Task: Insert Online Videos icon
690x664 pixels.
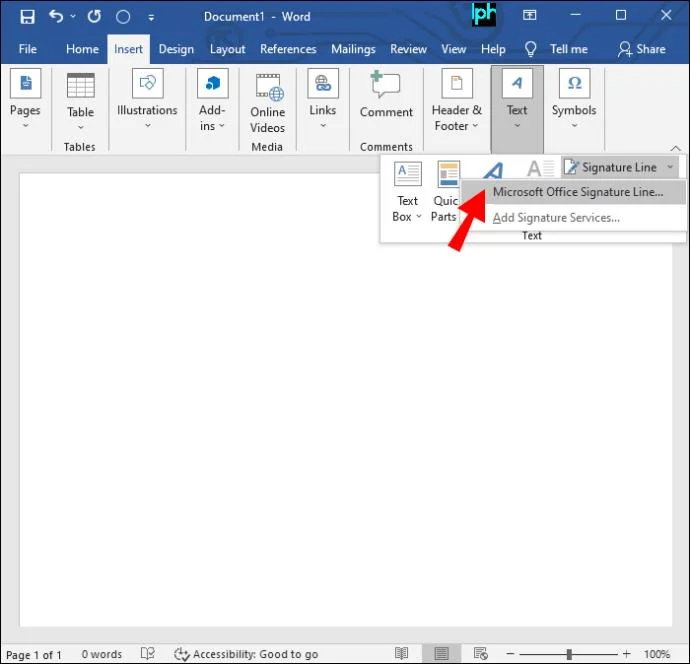Action: [269, 88]
